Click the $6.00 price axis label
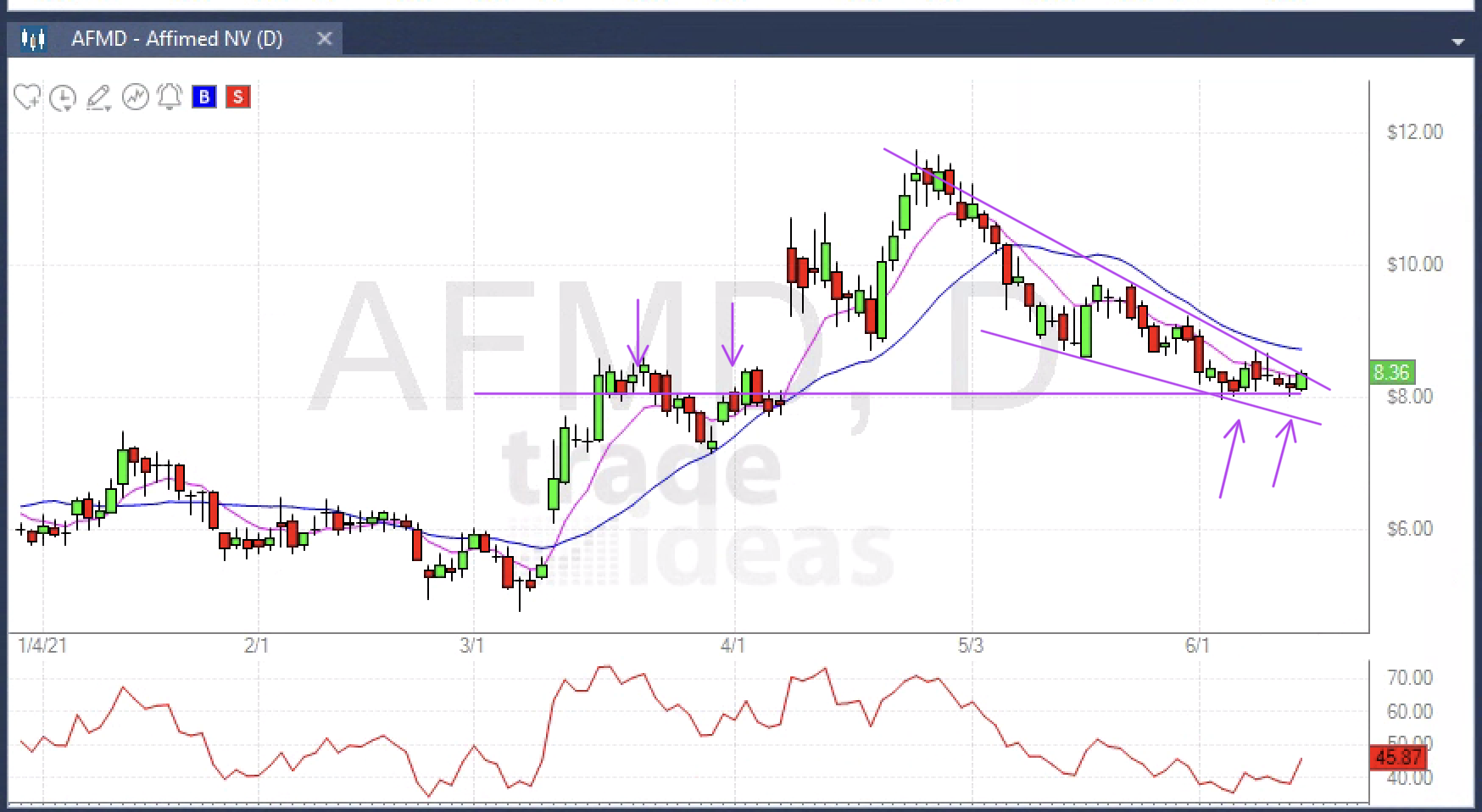 tap(1409, 529)
